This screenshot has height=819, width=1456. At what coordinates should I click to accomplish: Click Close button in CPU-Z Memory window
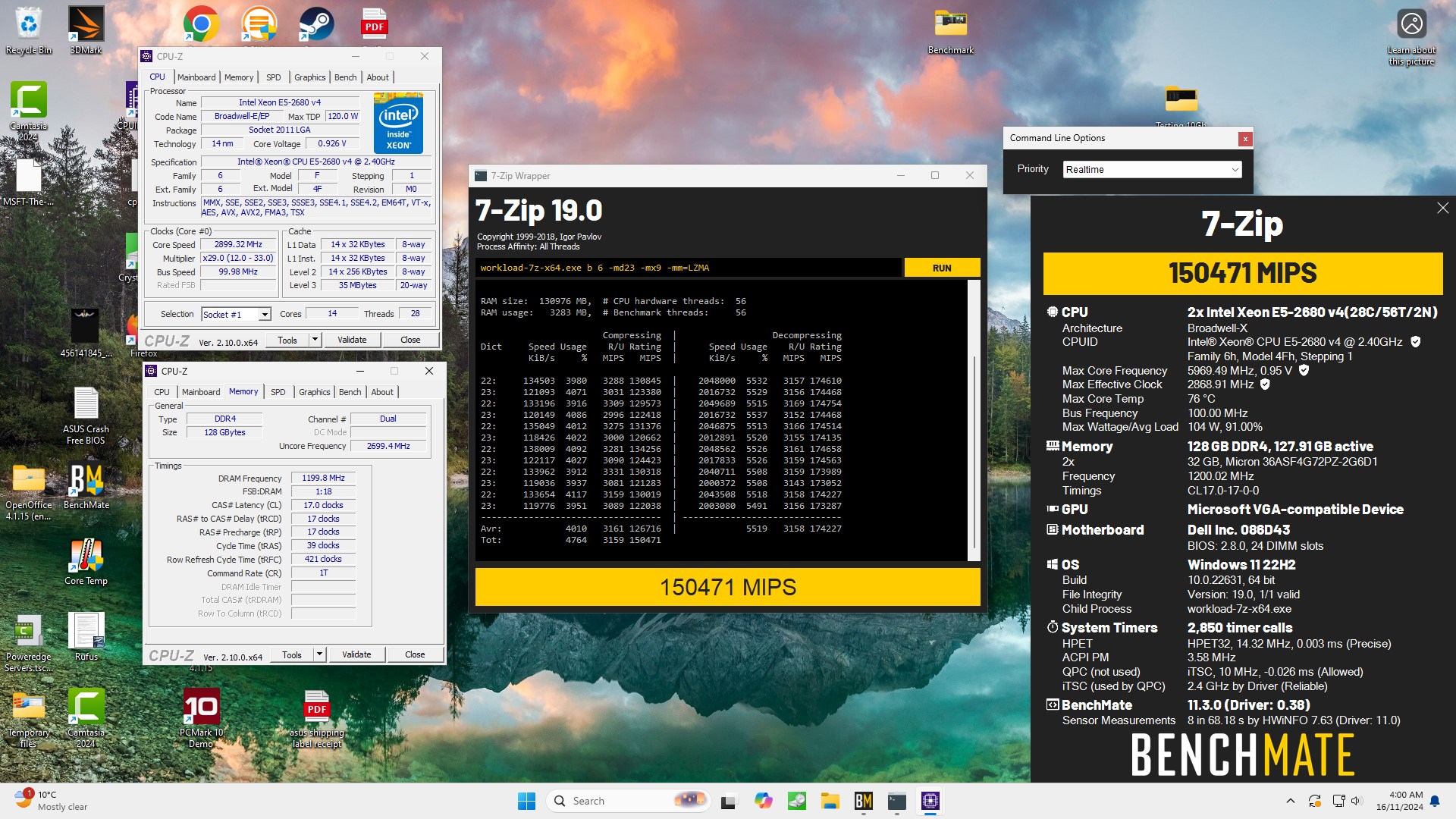(415, 654)
